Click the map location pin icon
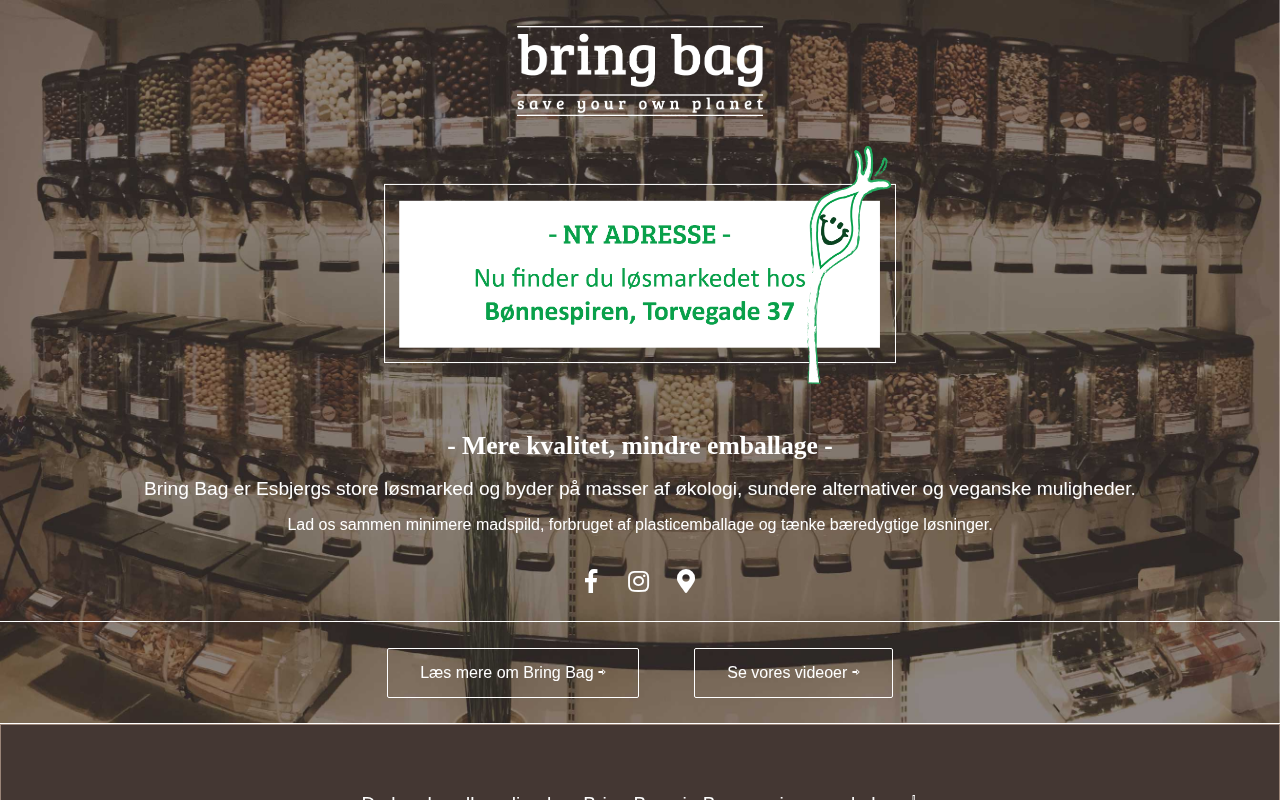Image resolution: width=1280 pixels, height=800 pixels. click(686, 581)
